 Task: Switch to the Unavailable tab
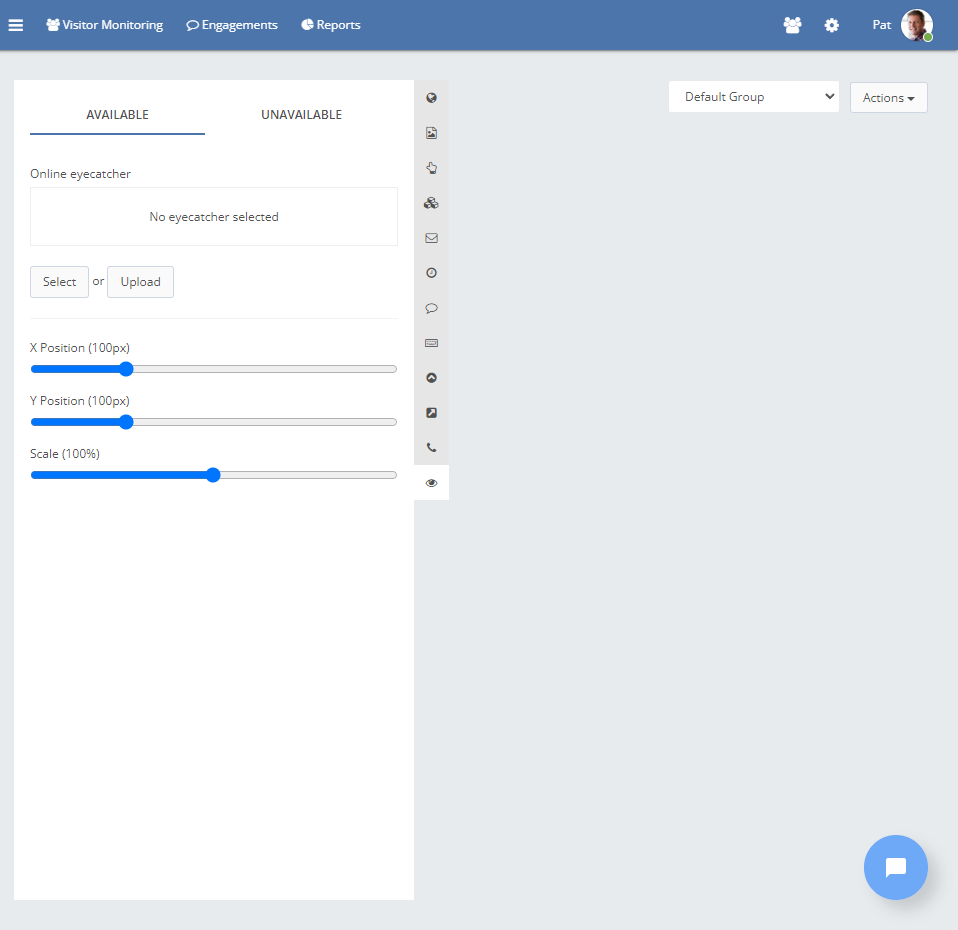(x=301, y=115)
